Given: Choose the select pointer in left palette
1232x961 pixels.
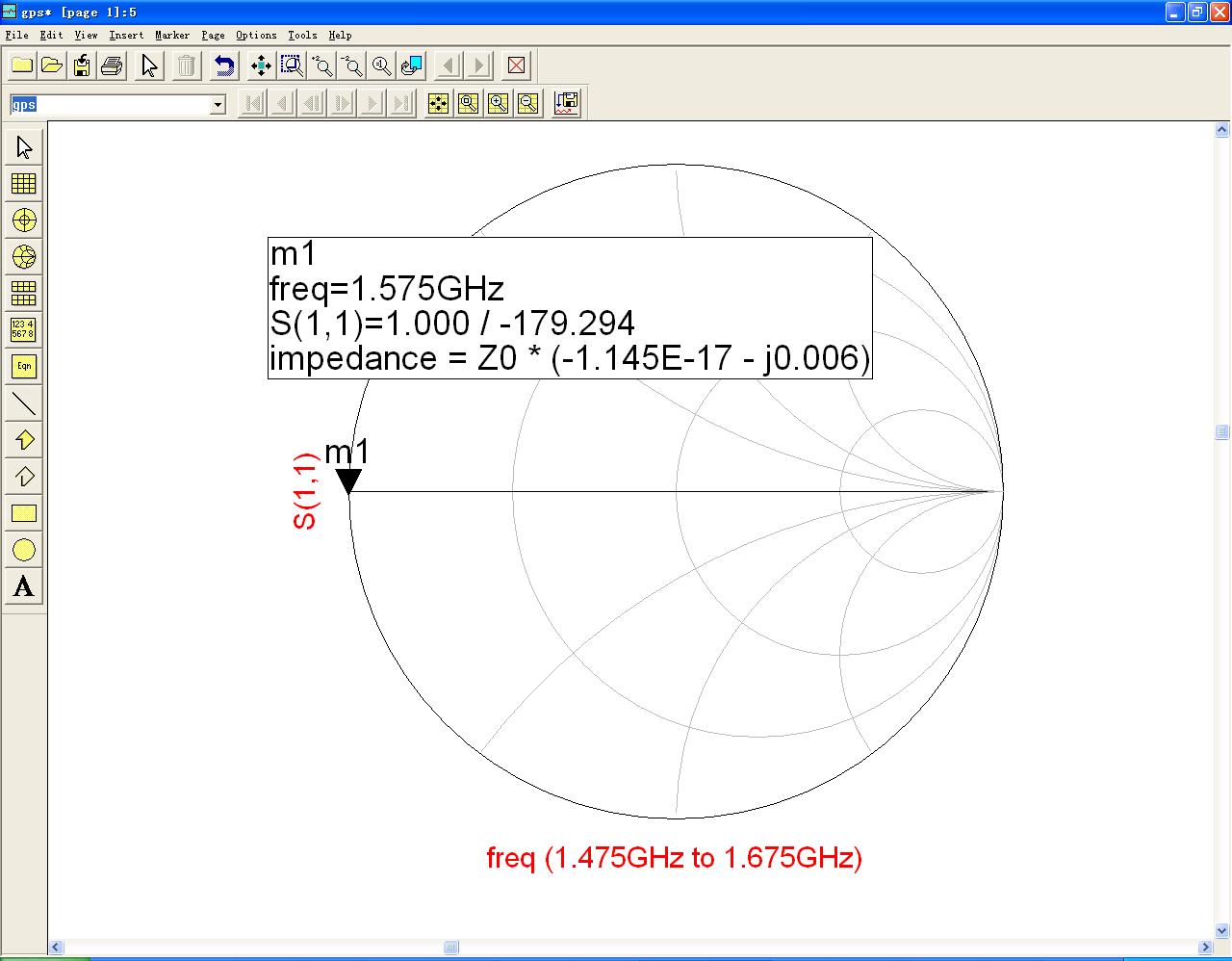Looking at the screenshot, I should click(24, 147).
